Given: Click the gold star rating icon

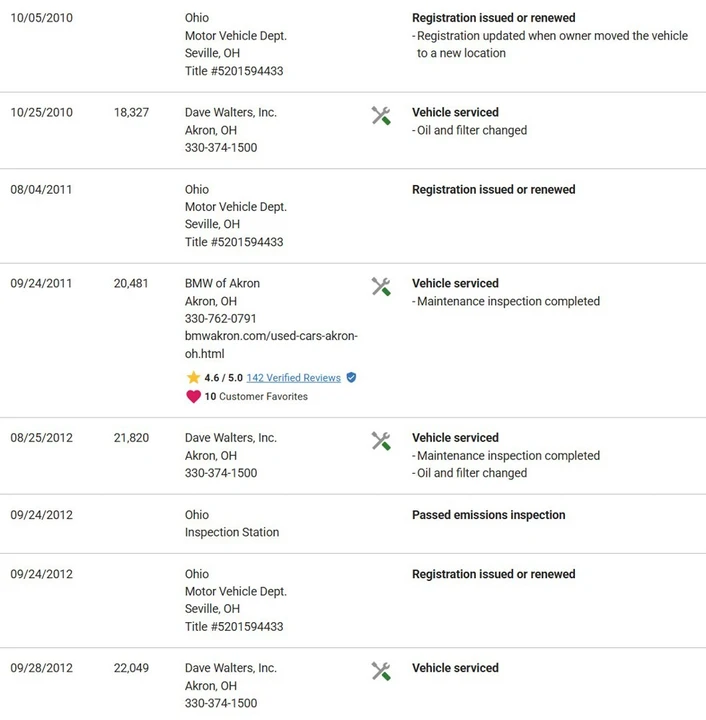Looking at the screenshot, I should coord(193,377).
